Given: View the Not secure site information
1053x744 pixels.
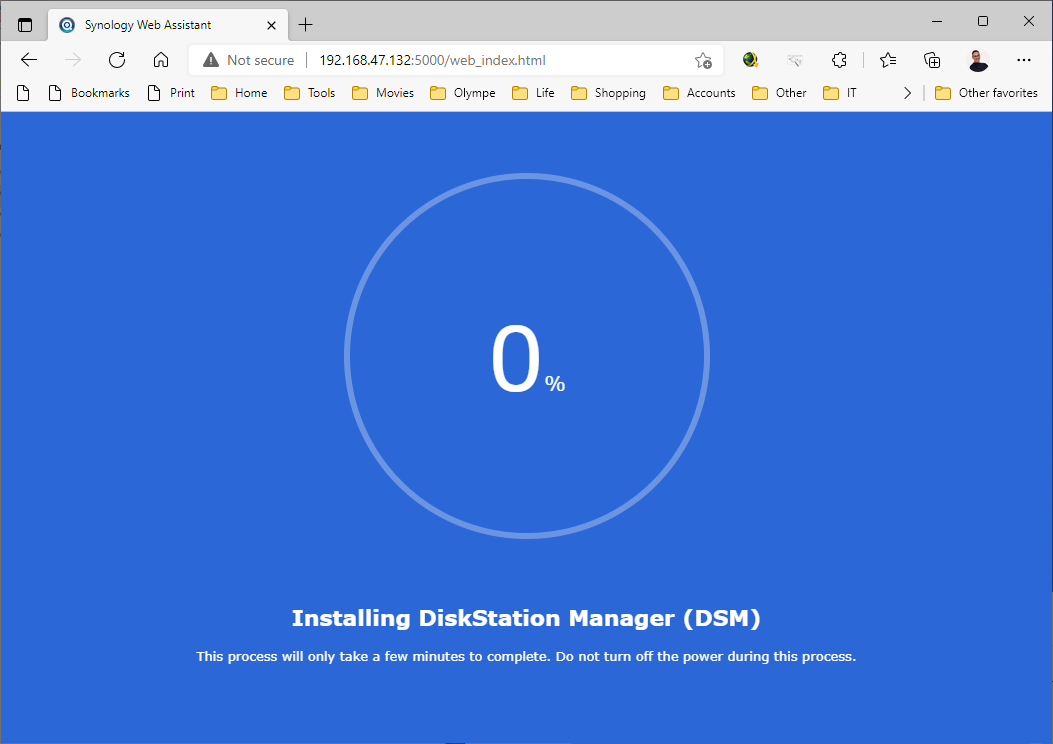Looking at the screenshot, I should coord(248,60).
